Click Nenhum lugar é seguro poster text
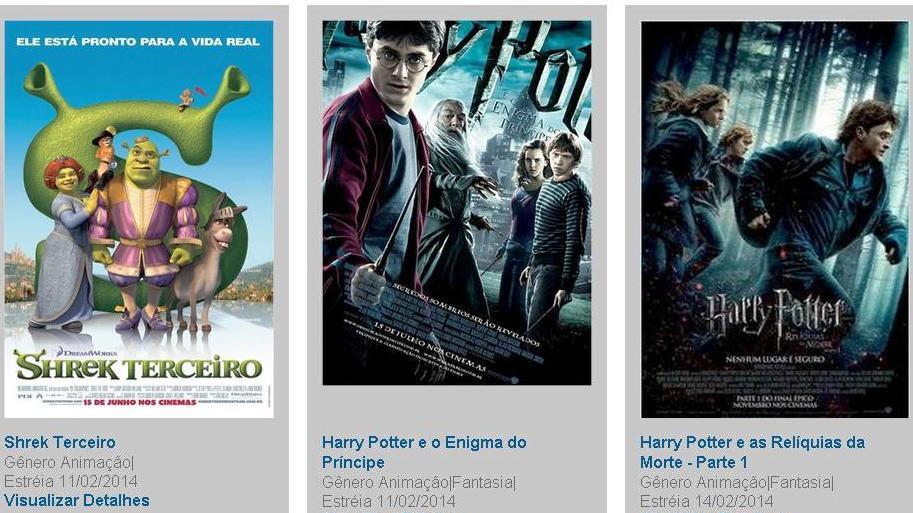 pos(775,360)
